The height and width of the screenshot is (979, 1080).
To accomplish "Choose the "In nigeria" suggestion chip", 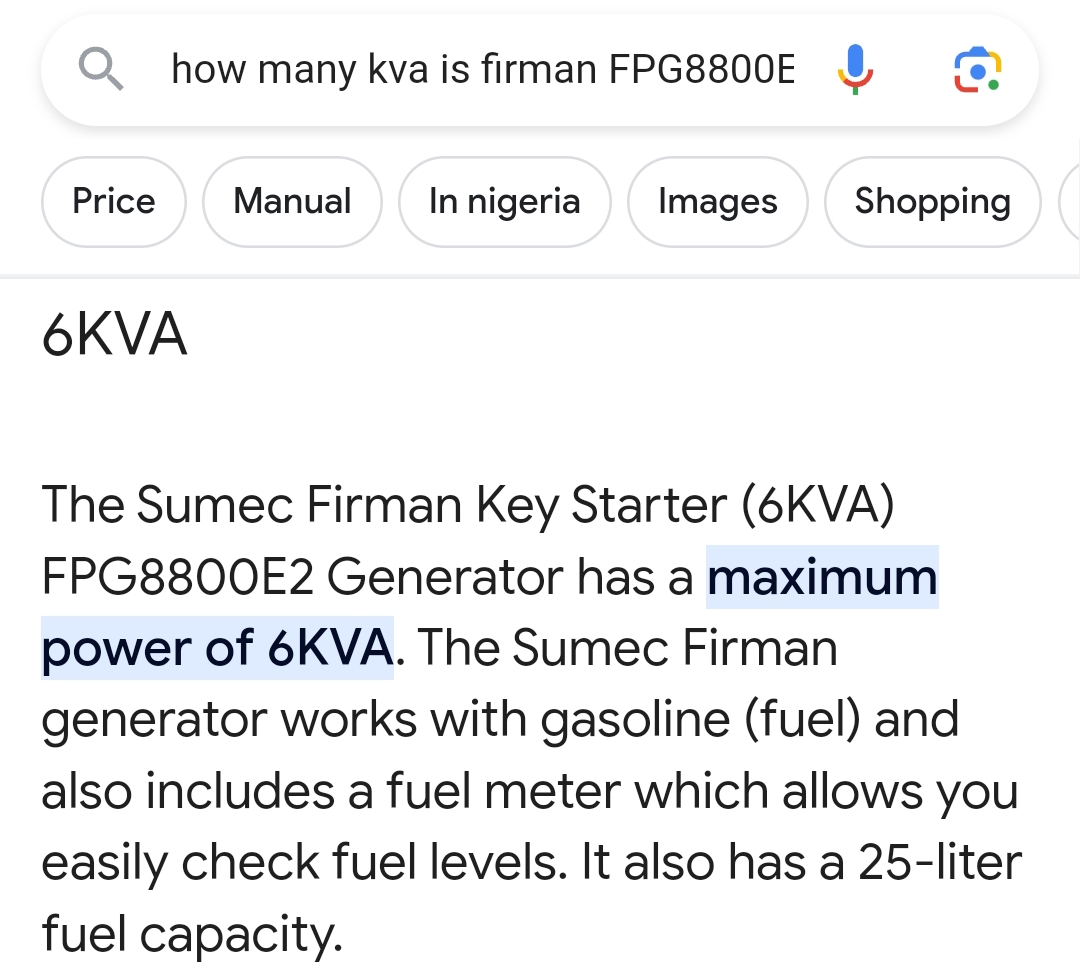I will (504, 202).
